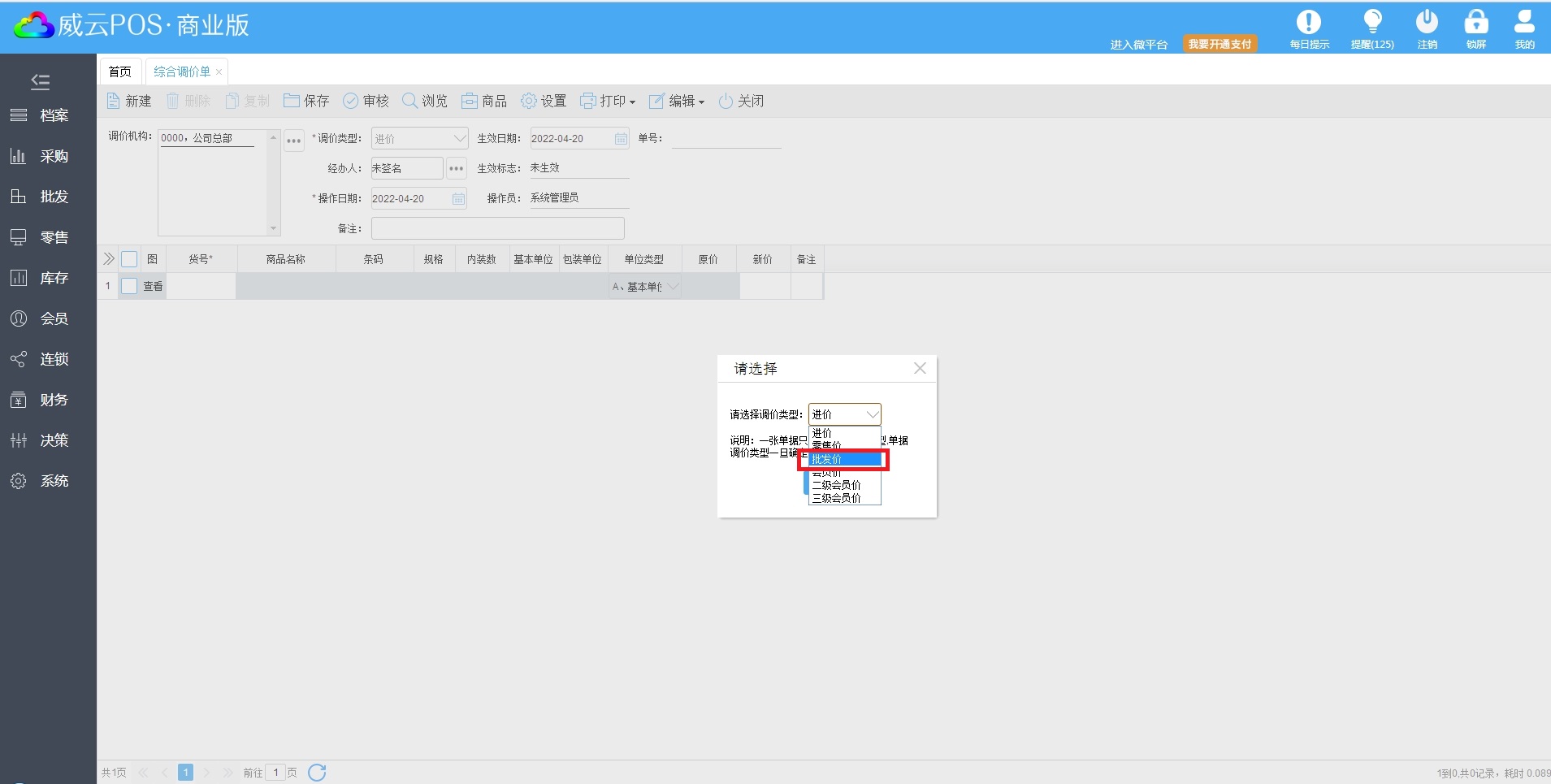Open the 生效日期 calendar picker
Screen dimensions: 1551x784
coord(621,139)
